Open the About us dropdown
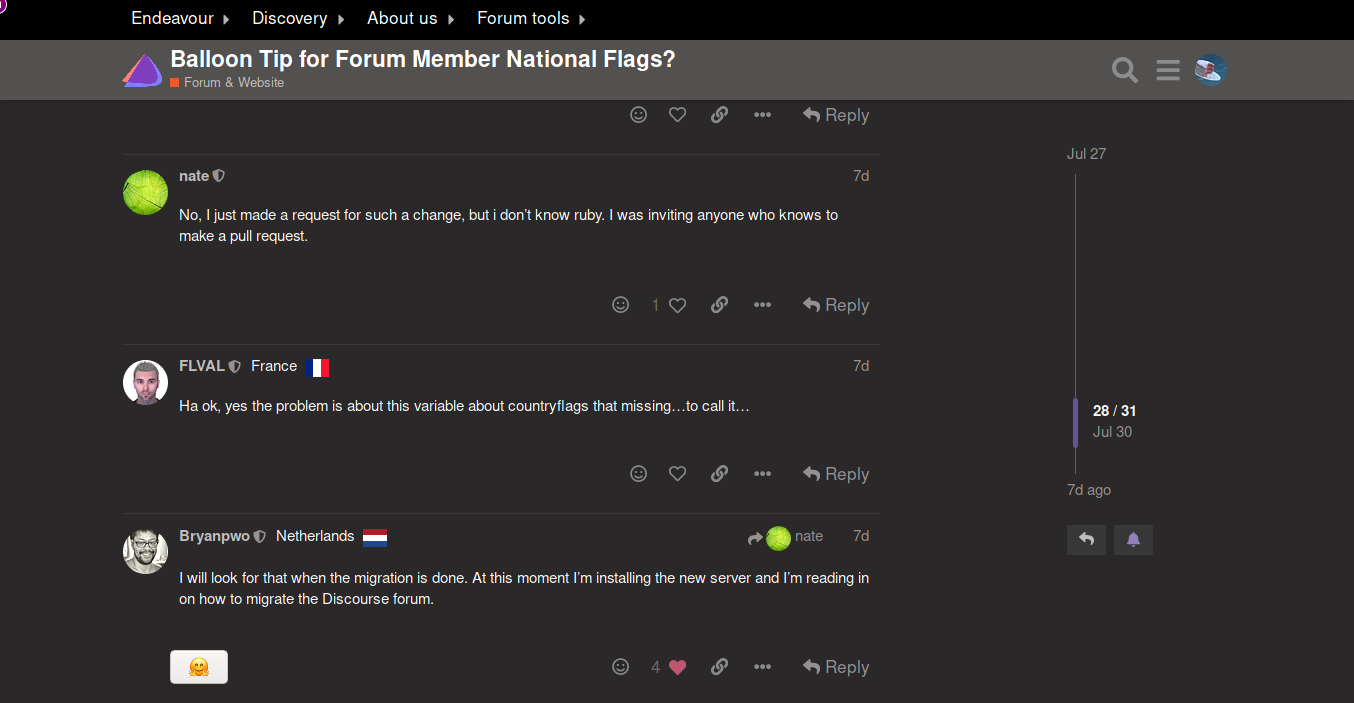 point(402,18)
